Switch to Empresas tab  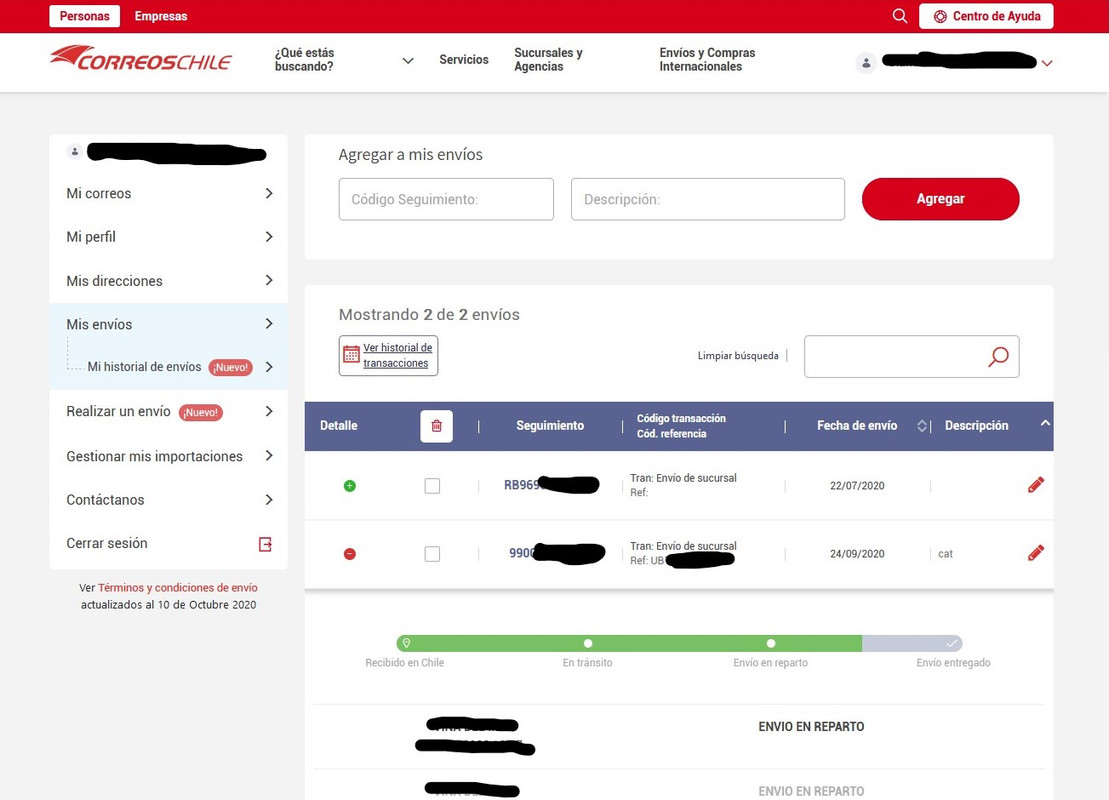pos(161,16)
